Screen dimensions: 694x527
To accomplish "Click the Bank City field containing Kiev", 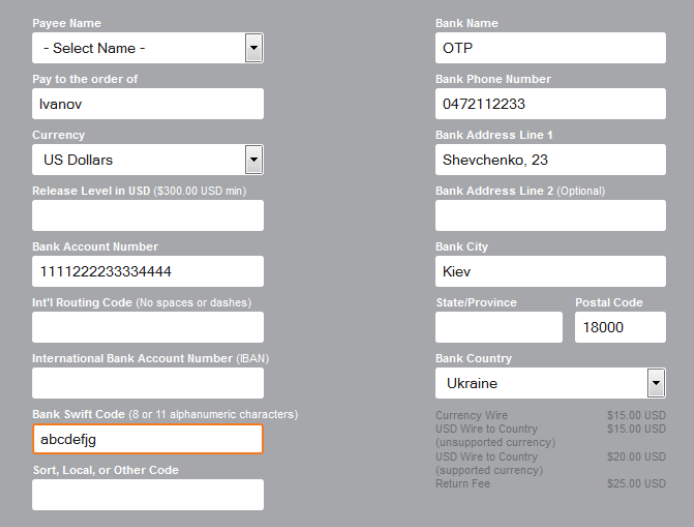I will pos(550,271).
